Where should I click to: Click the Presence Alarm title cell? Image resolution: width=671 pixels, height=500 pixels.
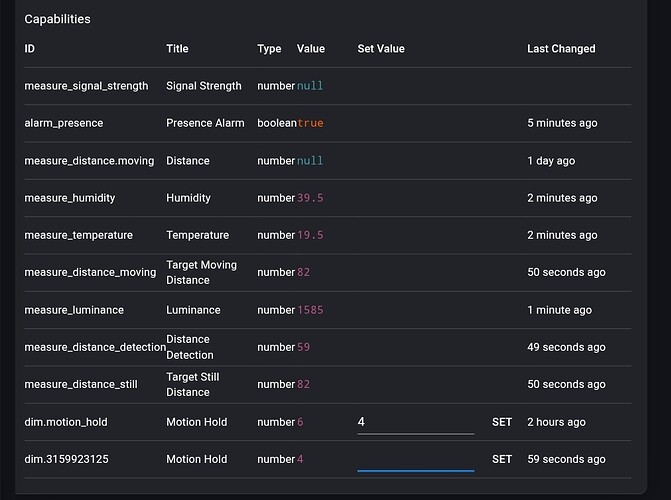pos(205,123)
